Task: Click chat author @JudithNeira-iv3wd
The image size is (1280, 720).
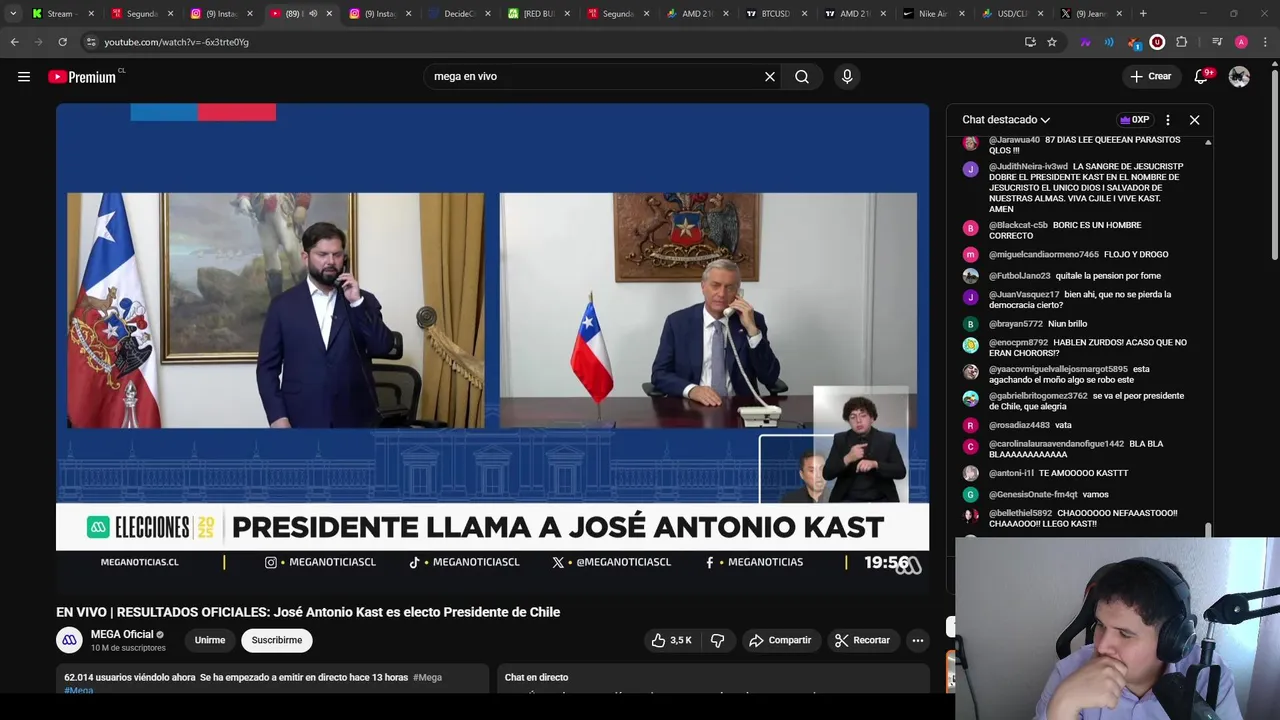Action: point(1028,166)
